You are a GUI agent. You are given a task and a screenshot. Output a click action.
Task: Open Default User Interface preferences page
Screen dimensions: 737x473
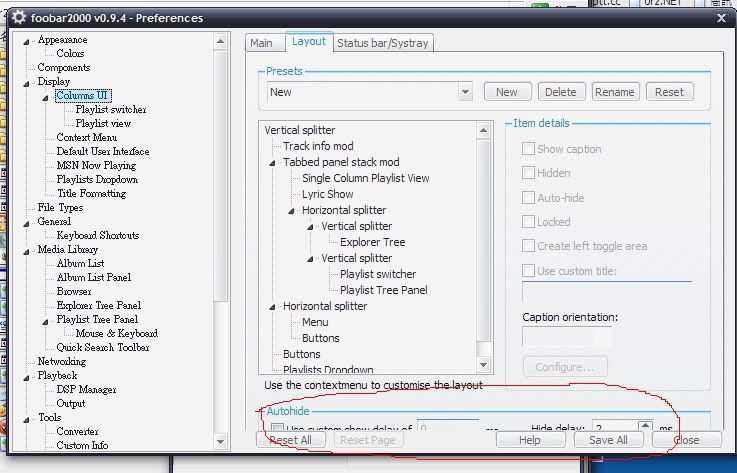pyautogui.click(x=103, y=151)
